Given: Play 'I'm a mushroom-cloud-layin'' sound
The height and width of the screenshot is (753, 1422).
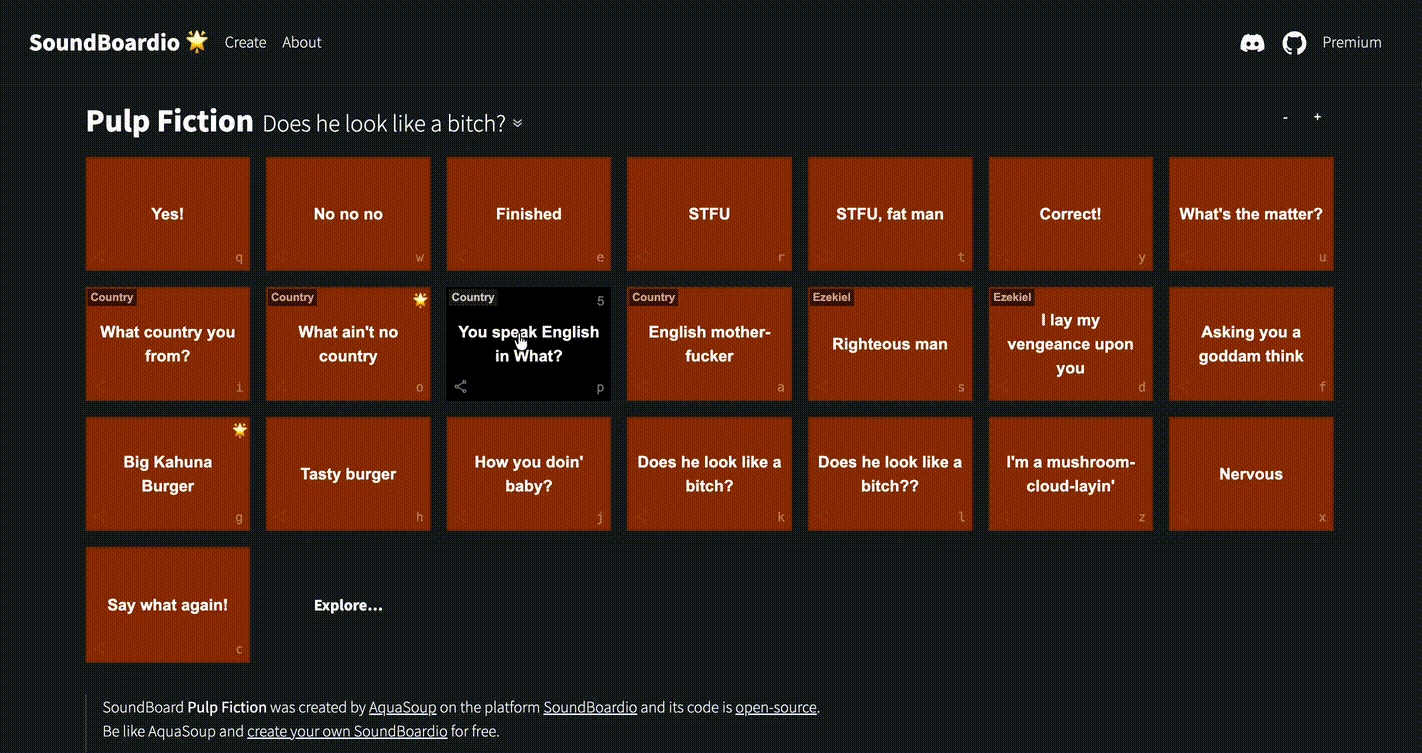Looking at the screenshot, I should (1070, 474).
